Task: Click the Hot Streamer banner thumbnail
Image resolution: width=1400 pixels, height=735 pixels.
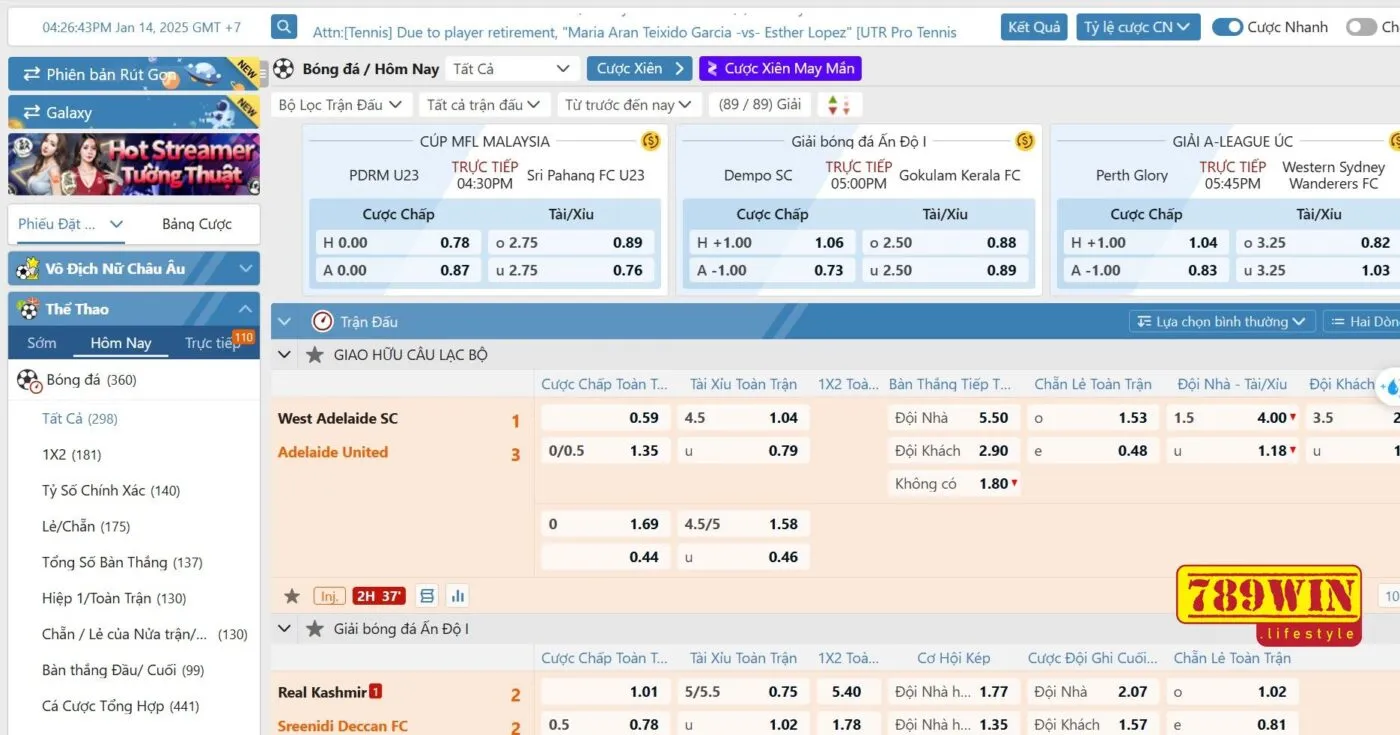Action: [134, 164]
